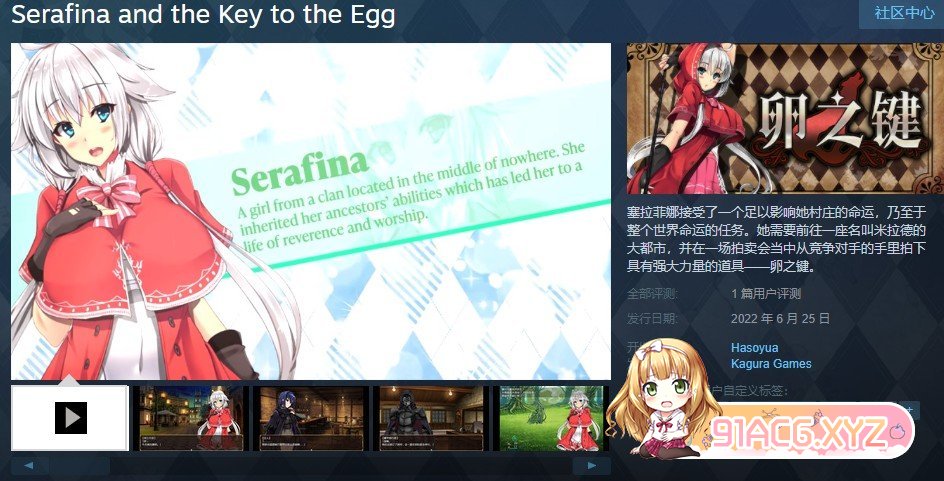The image size is (944, 481).
Task: Play the trailer video thumbnail
Action: pyautogui.click(x=70, y=418)
